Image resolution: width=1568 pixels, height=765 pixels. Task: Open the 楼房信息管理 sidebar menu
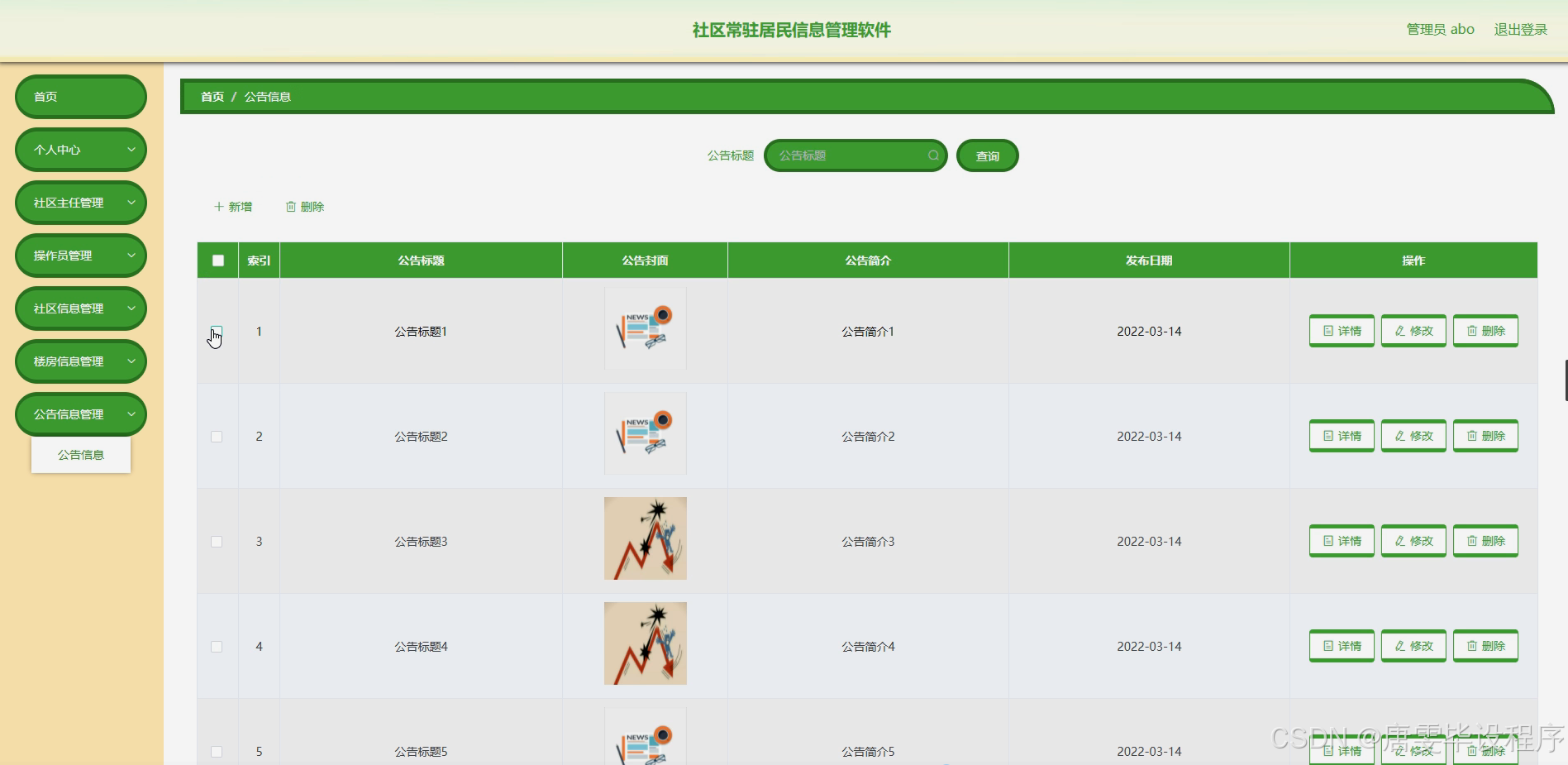[x=81, y=361]
